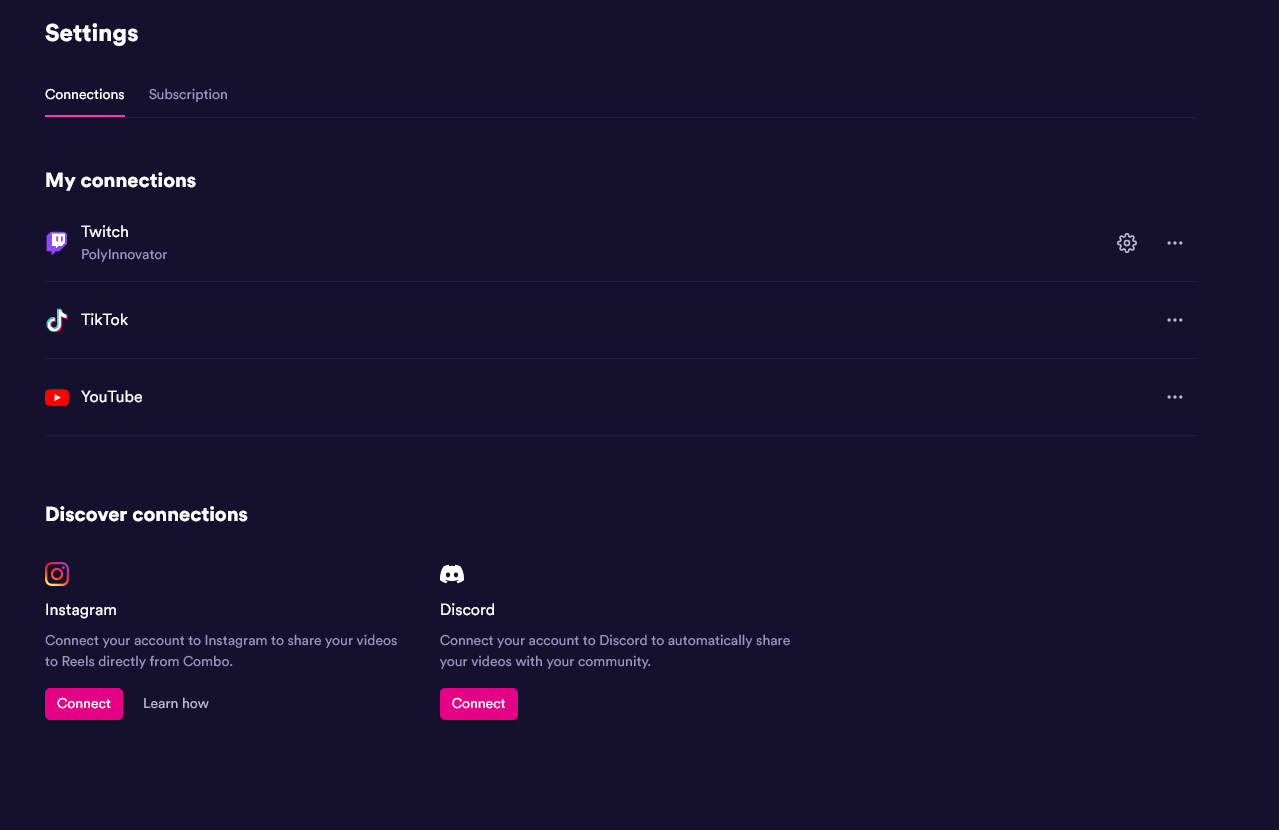This screenshot has height=830, width=1279.
Task: Click the Settings page title
Action: tap(92, 33)
